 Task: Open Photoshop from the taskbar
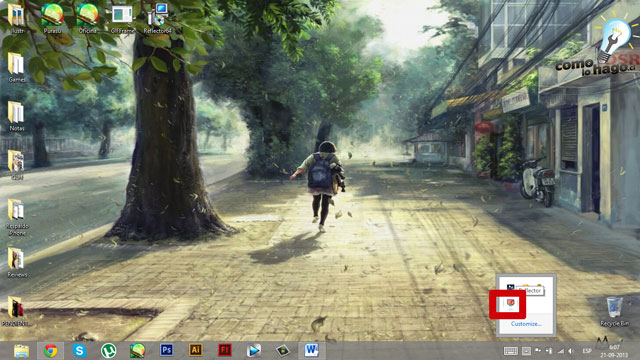(167, 350)
